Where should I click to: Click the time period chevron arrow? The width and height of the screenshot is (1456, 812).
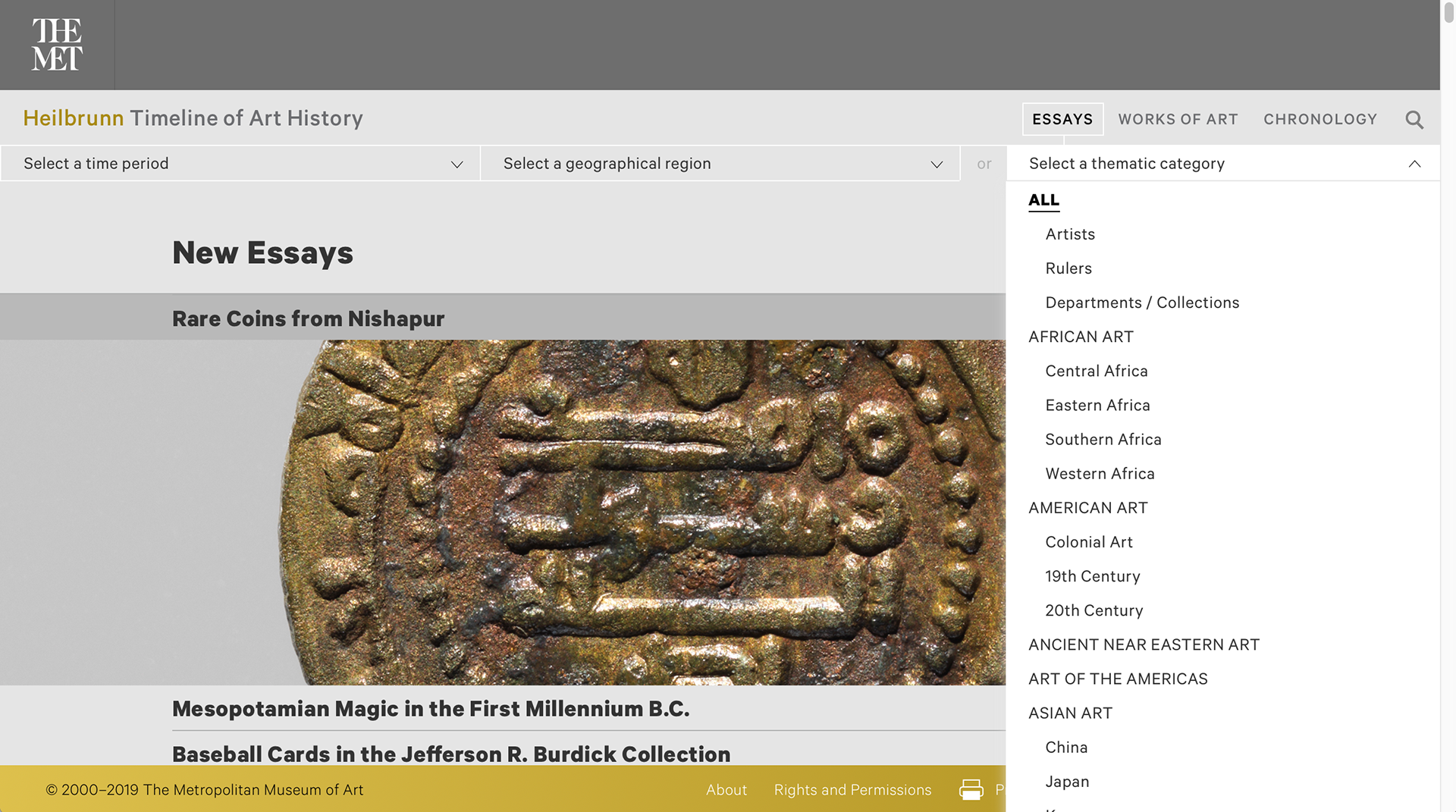(x=457, y=165)
